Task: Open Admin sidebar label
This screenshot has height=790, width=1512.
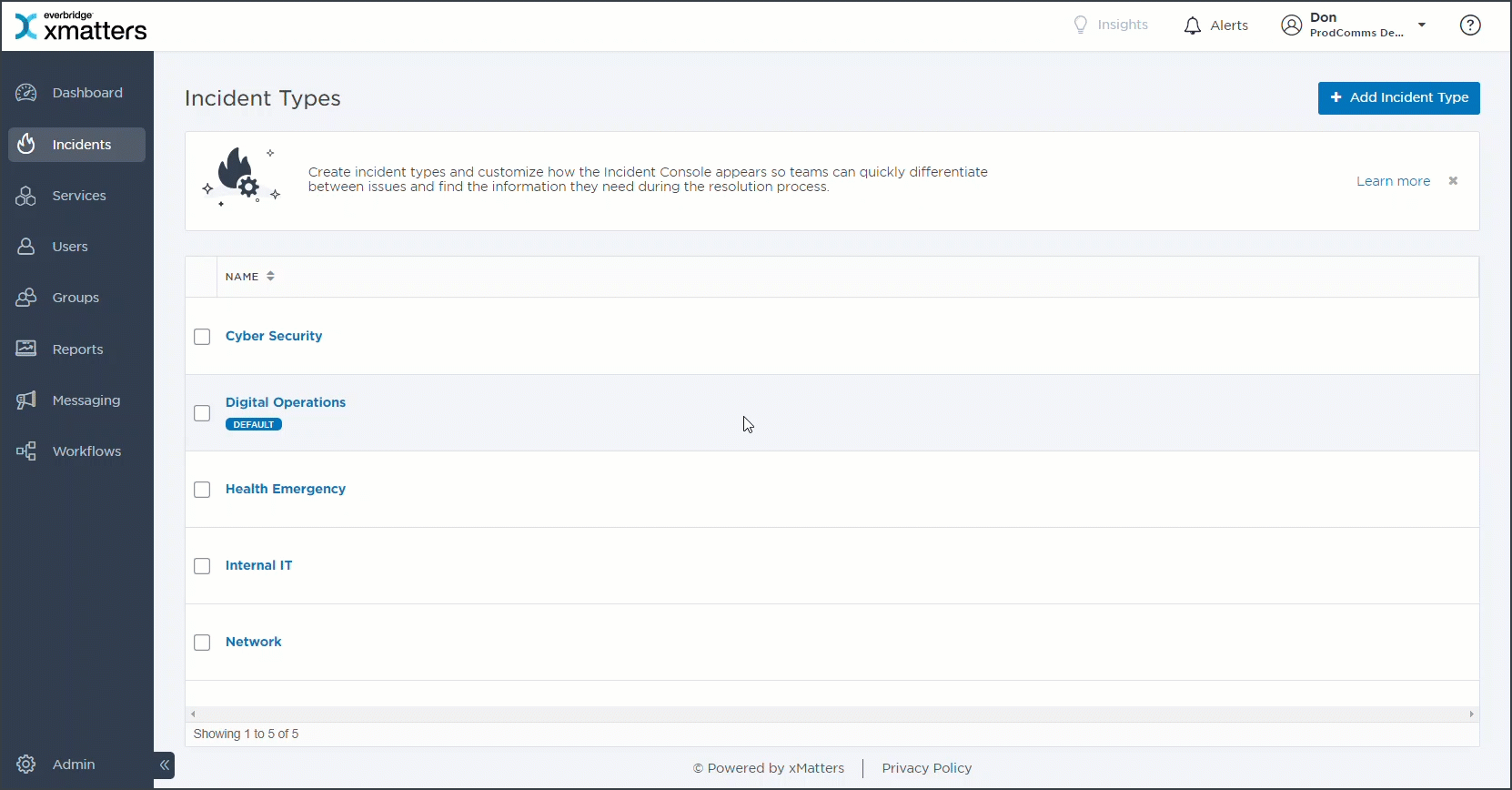Action: pos(74,765)
